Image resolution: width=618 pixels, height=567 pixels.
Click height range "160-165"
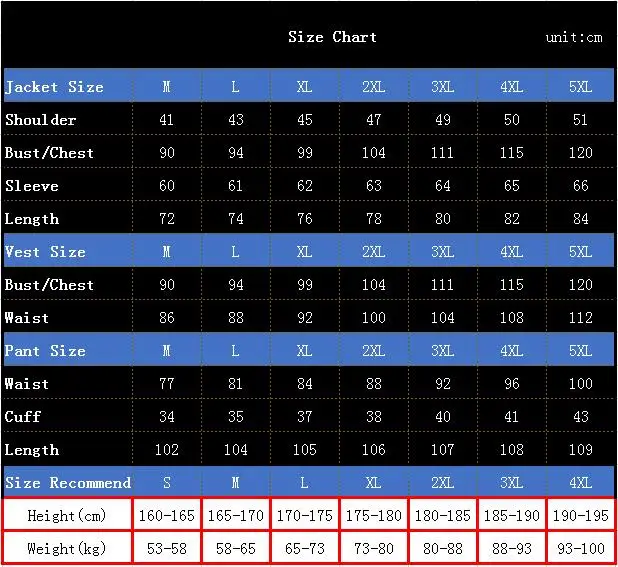click(167, 515)
